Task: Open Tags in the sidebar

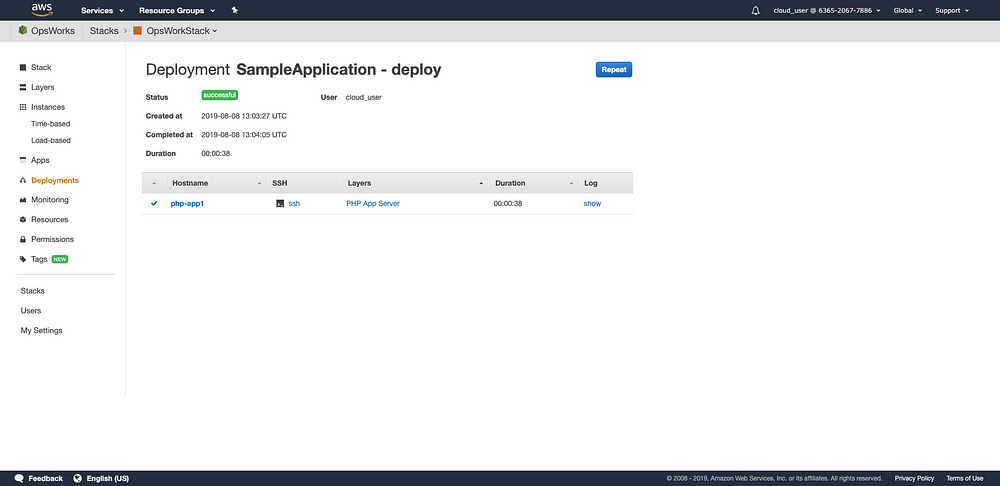Action: point(40,259)
